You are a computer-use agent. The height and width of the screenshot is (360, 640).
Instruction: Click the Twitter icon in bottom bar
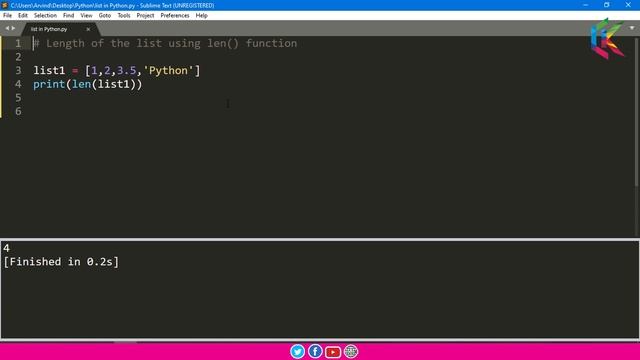(x=298, y=351)
